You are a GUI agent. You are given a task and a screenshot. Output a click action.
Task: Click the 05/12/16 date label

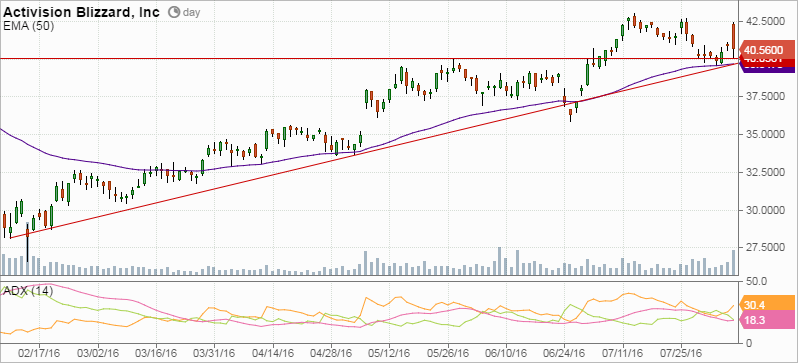click(x=390, y=352)
